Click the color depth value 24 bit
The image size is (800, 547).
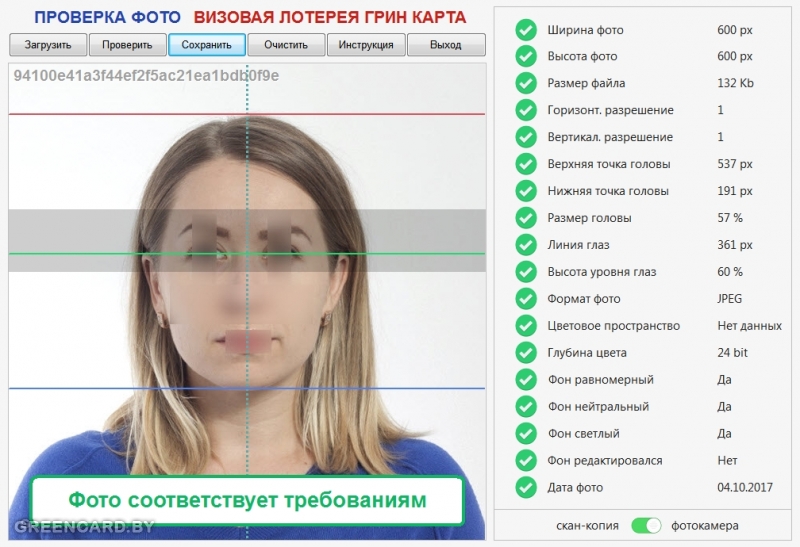(733, 353)
